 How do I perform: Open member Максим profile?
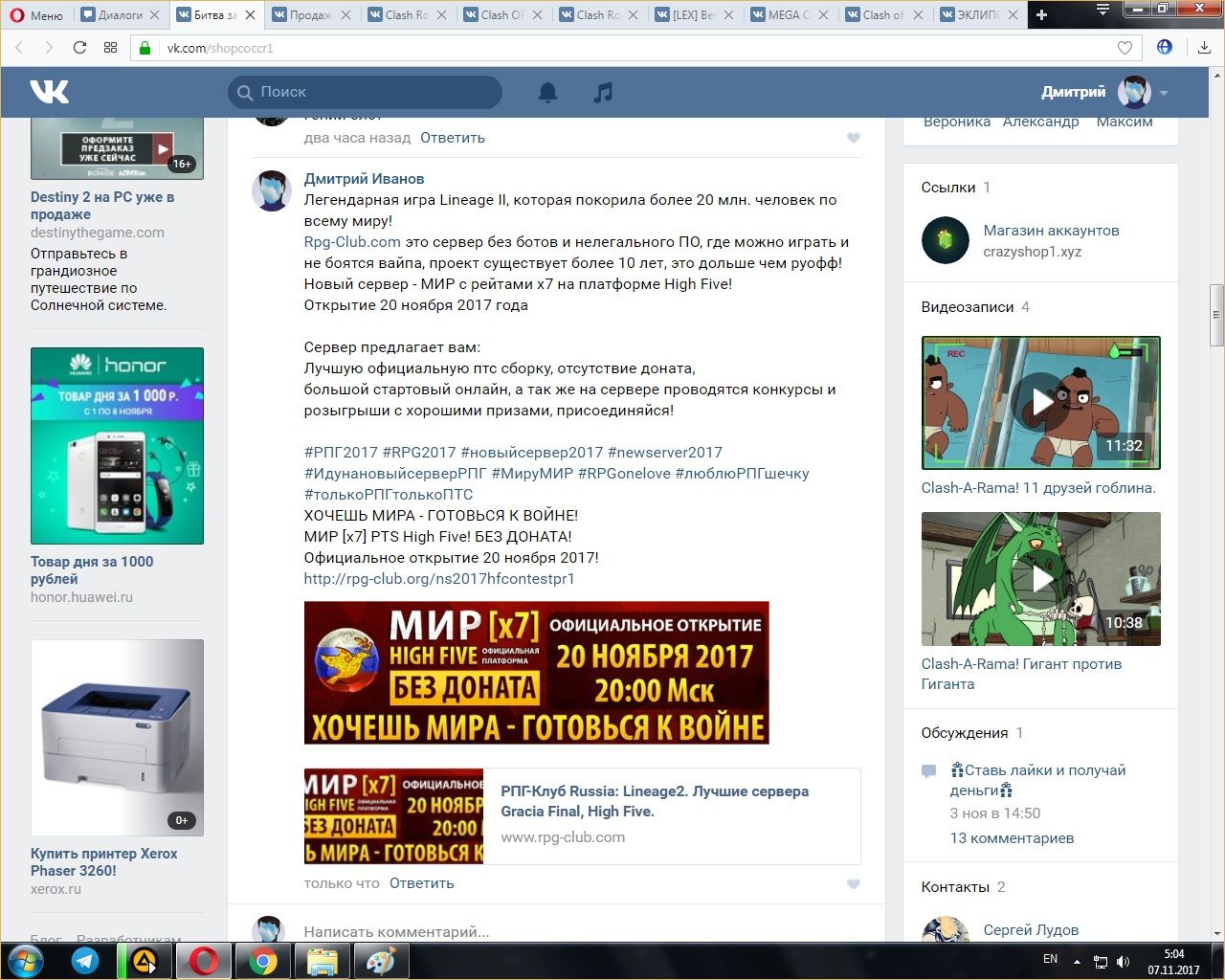[1125, 122]
